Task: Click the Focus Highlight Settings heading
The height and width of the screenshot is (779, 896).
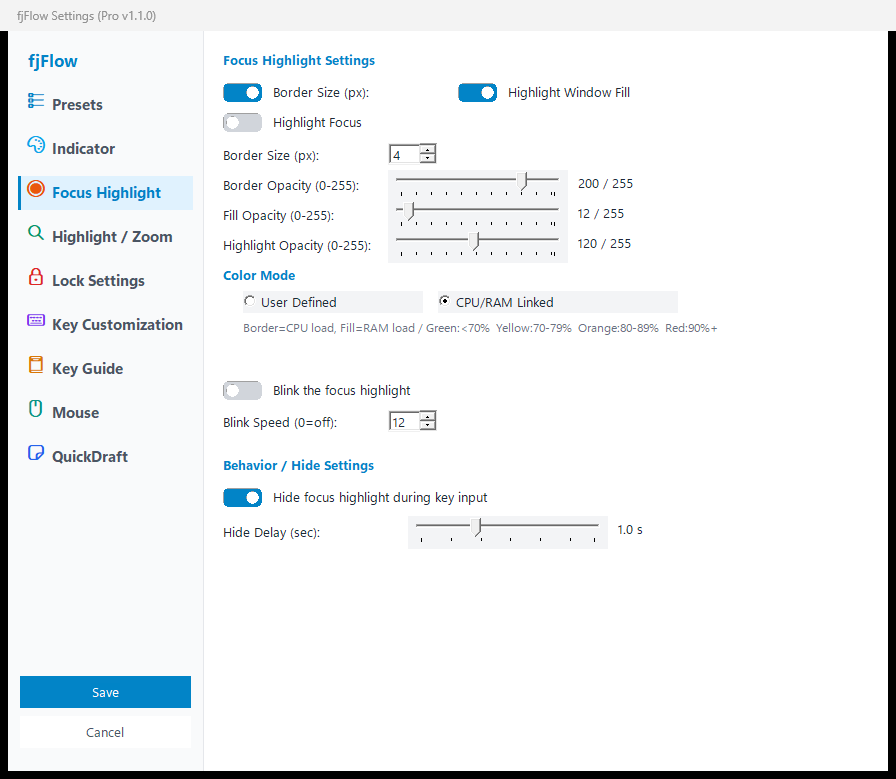Action: click(299, 61)
